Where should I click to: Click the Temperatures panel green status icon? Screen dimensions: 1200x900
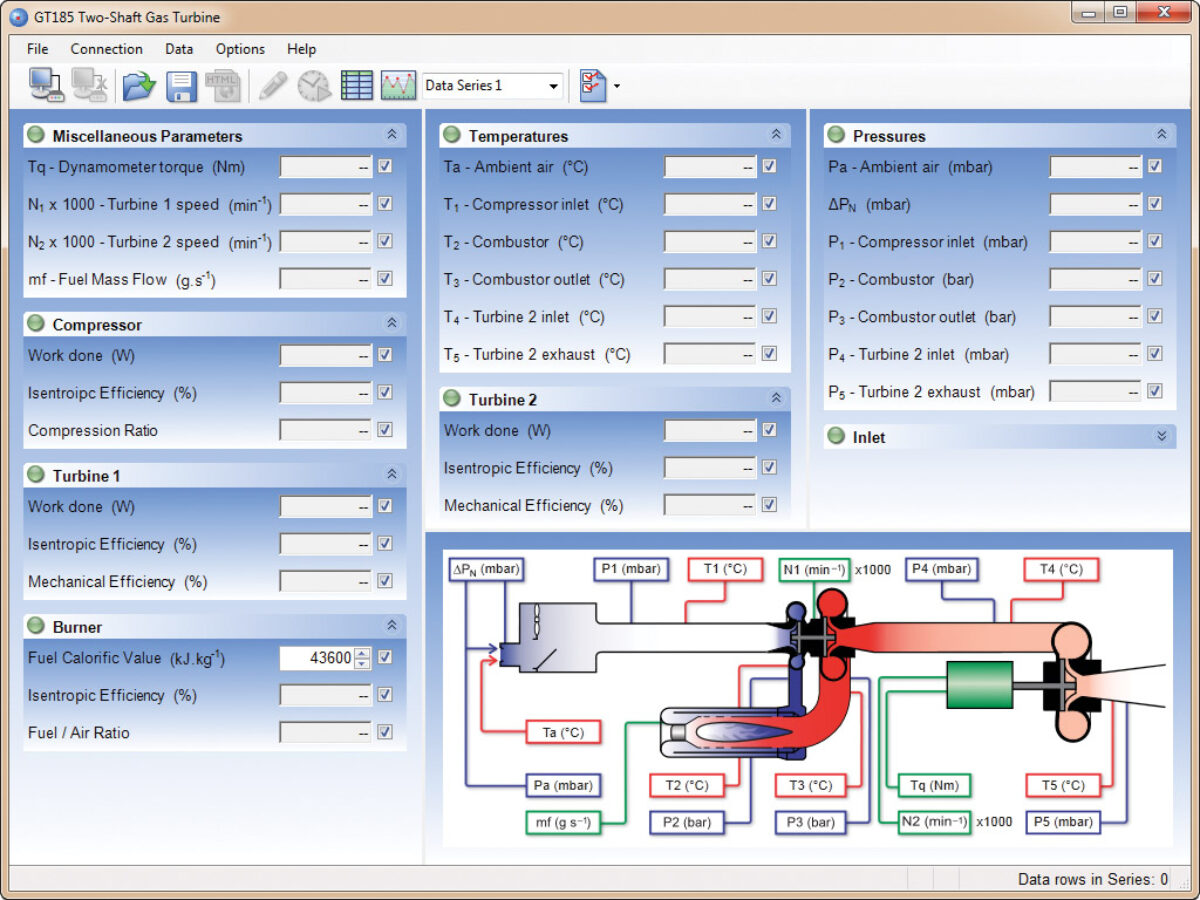[x=452, y=135]
